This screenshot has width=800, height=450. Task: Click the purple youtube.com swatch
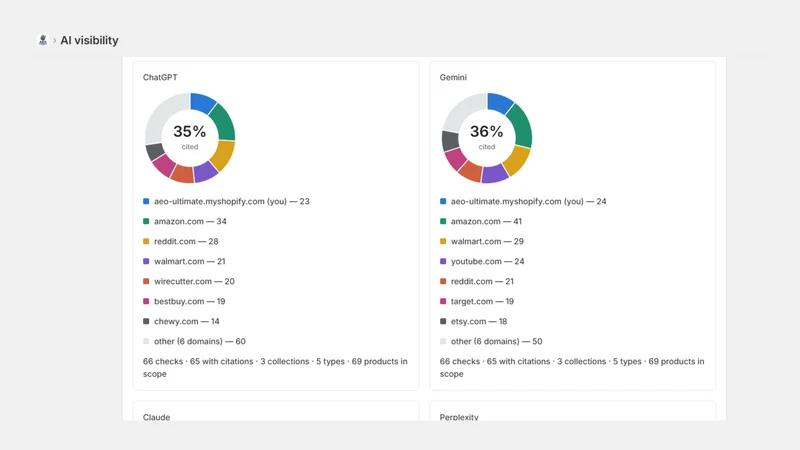(x=443, y=261)
